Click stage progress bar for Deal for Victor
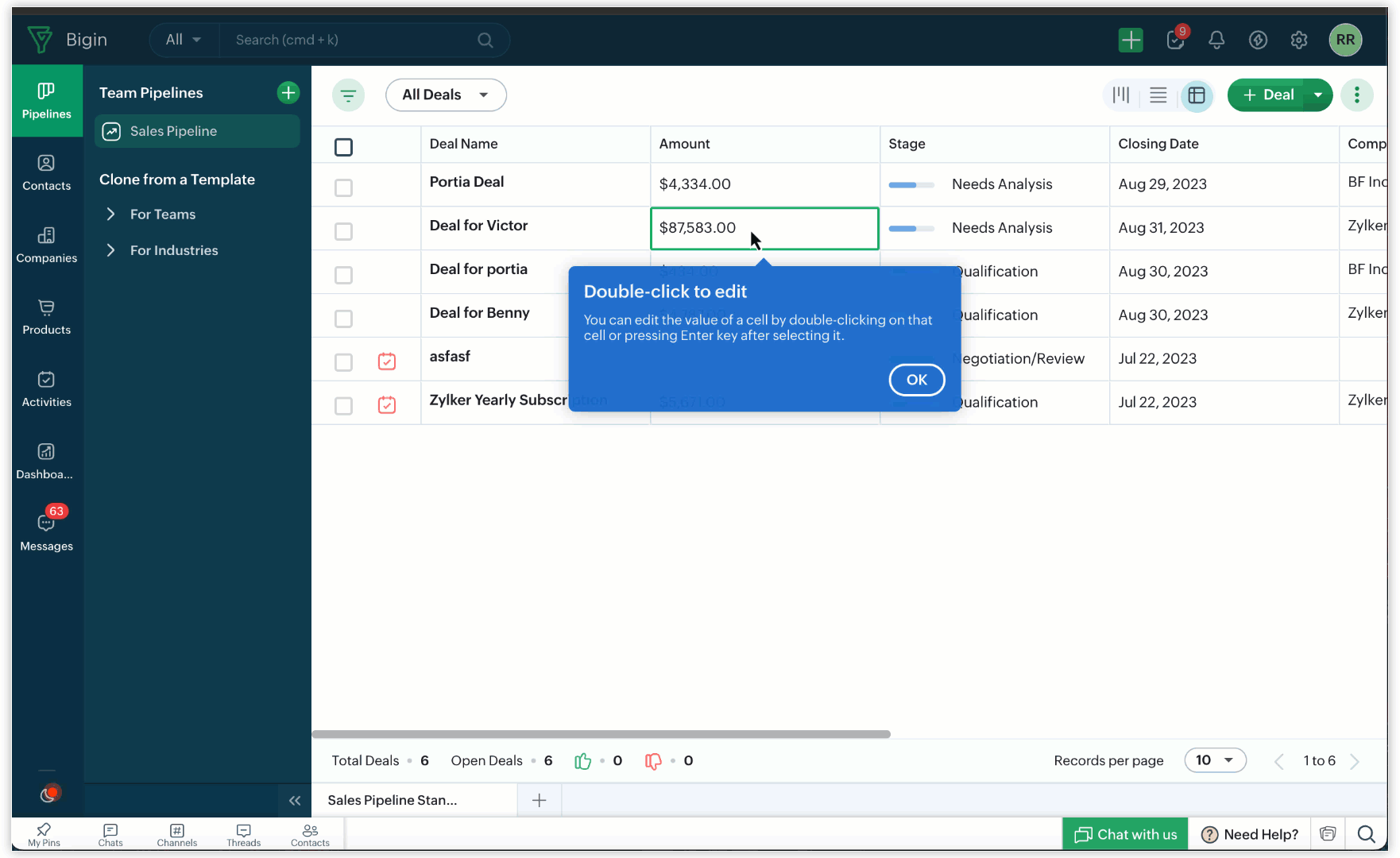The image size is (1400, 858). pyautogui.click(x=911, y=229)
